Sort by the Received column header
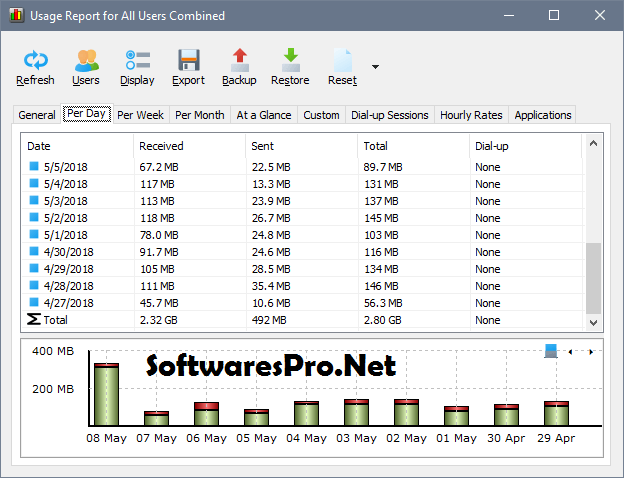 [189, 146]
